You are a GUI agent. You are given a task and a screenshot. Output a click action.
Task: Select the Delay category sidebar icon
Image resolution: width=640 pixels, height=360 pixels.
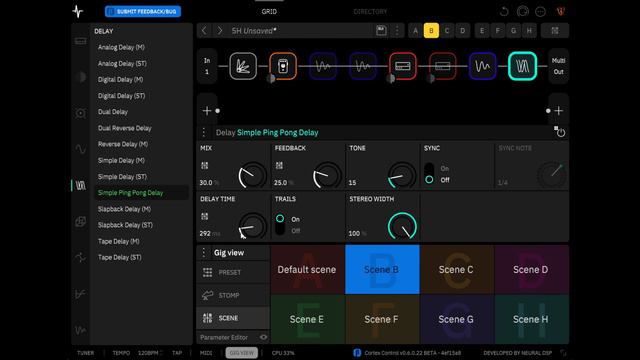coord(80,186)
